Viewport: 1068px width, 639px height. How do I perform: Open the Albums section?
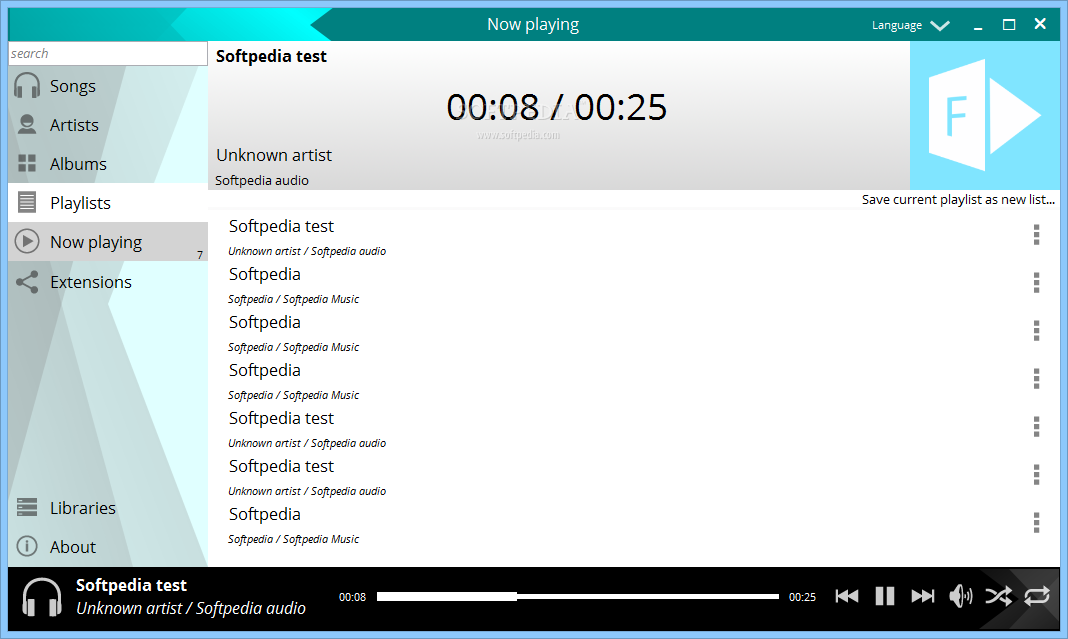[108, 163]
